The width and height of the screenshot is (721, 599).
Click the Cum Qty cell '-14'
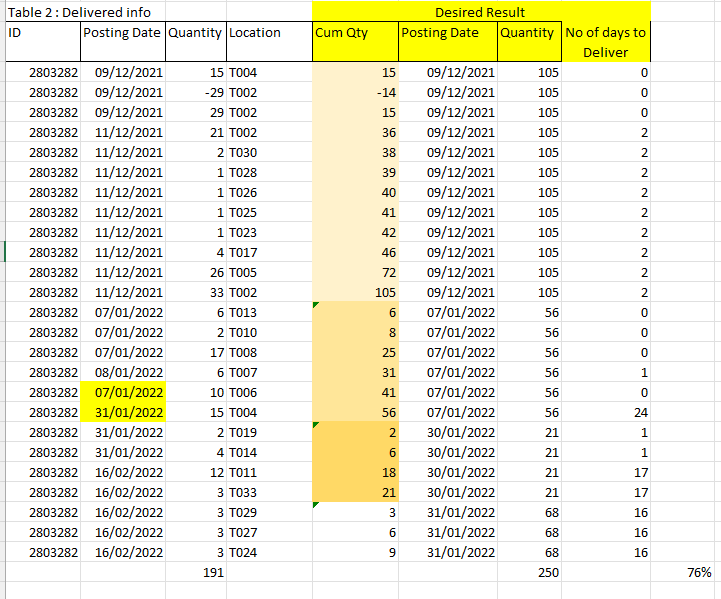point(355,92)
